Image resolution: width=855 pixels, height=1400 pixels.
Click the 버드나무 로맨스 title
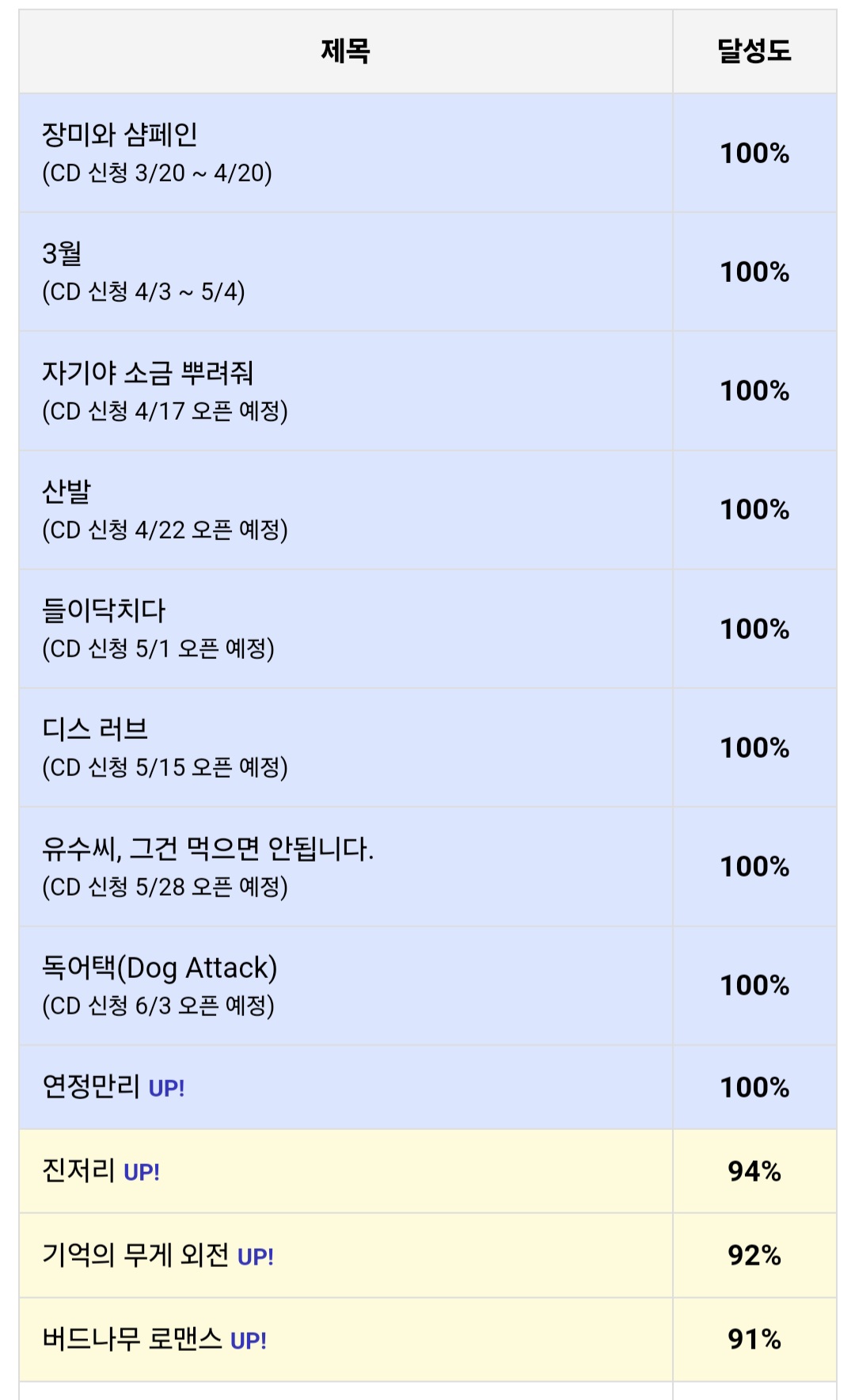(x=132, y=1339)
